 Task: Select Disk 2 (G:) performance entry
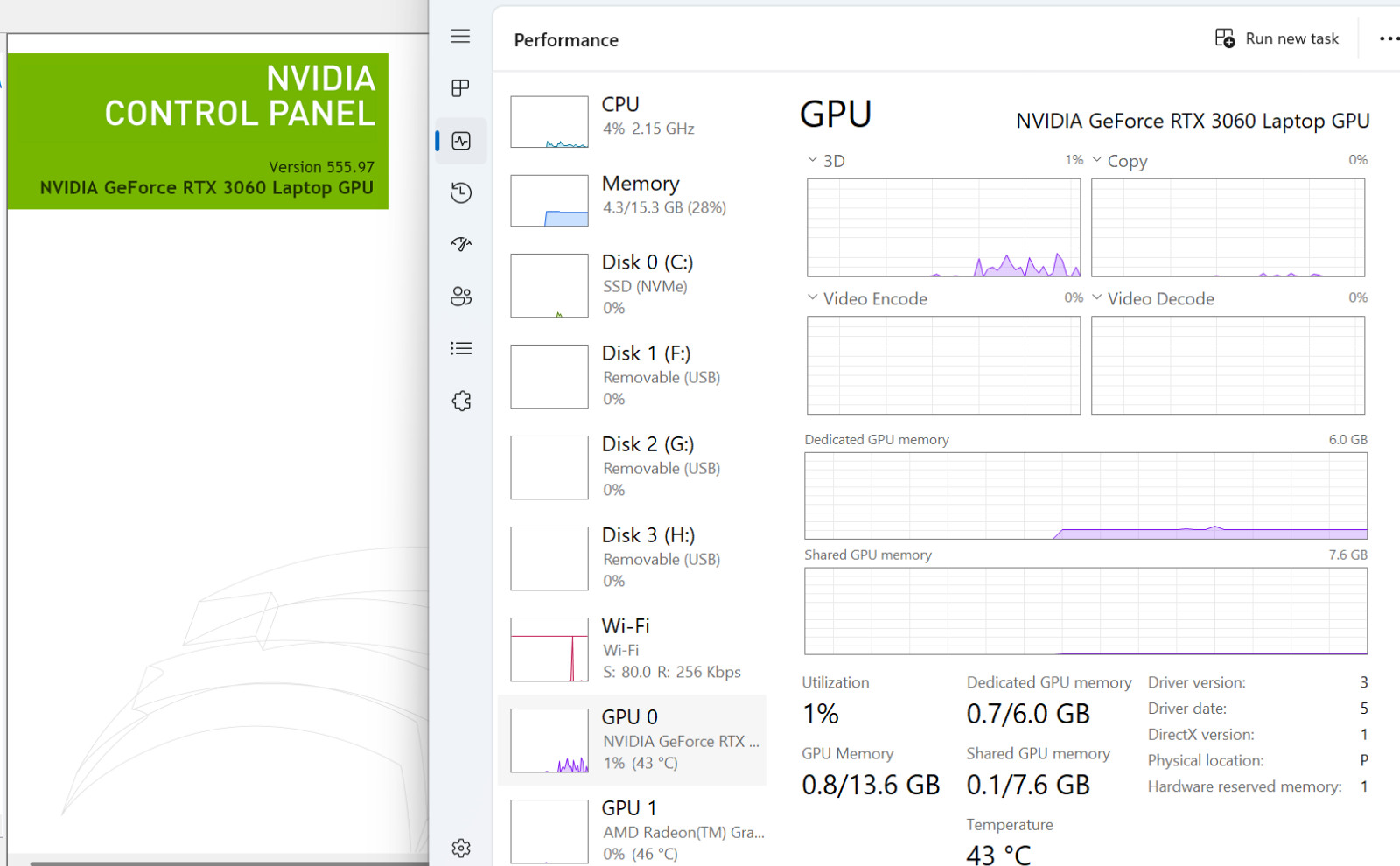[x=633, y=467]
